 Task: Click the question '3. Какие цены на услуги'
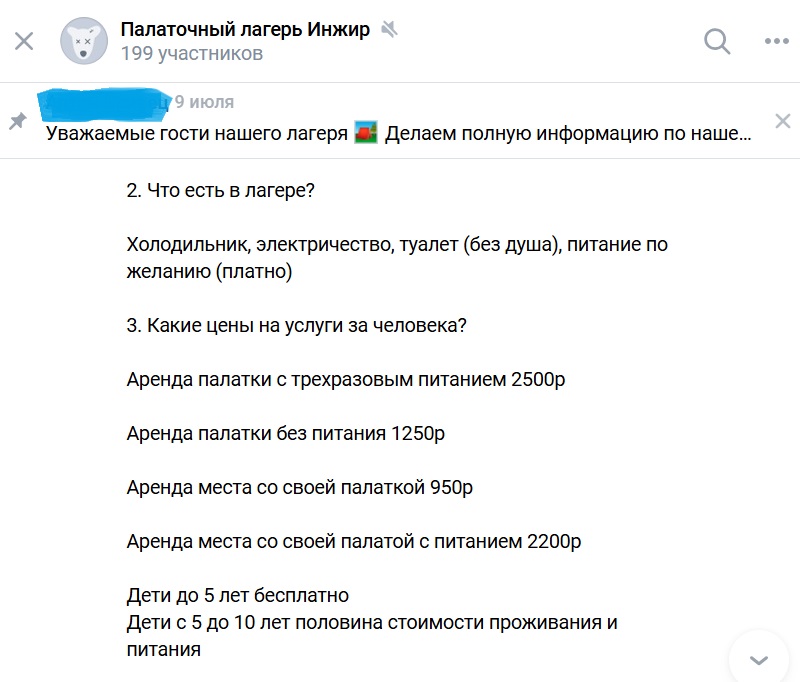point(297,325)
